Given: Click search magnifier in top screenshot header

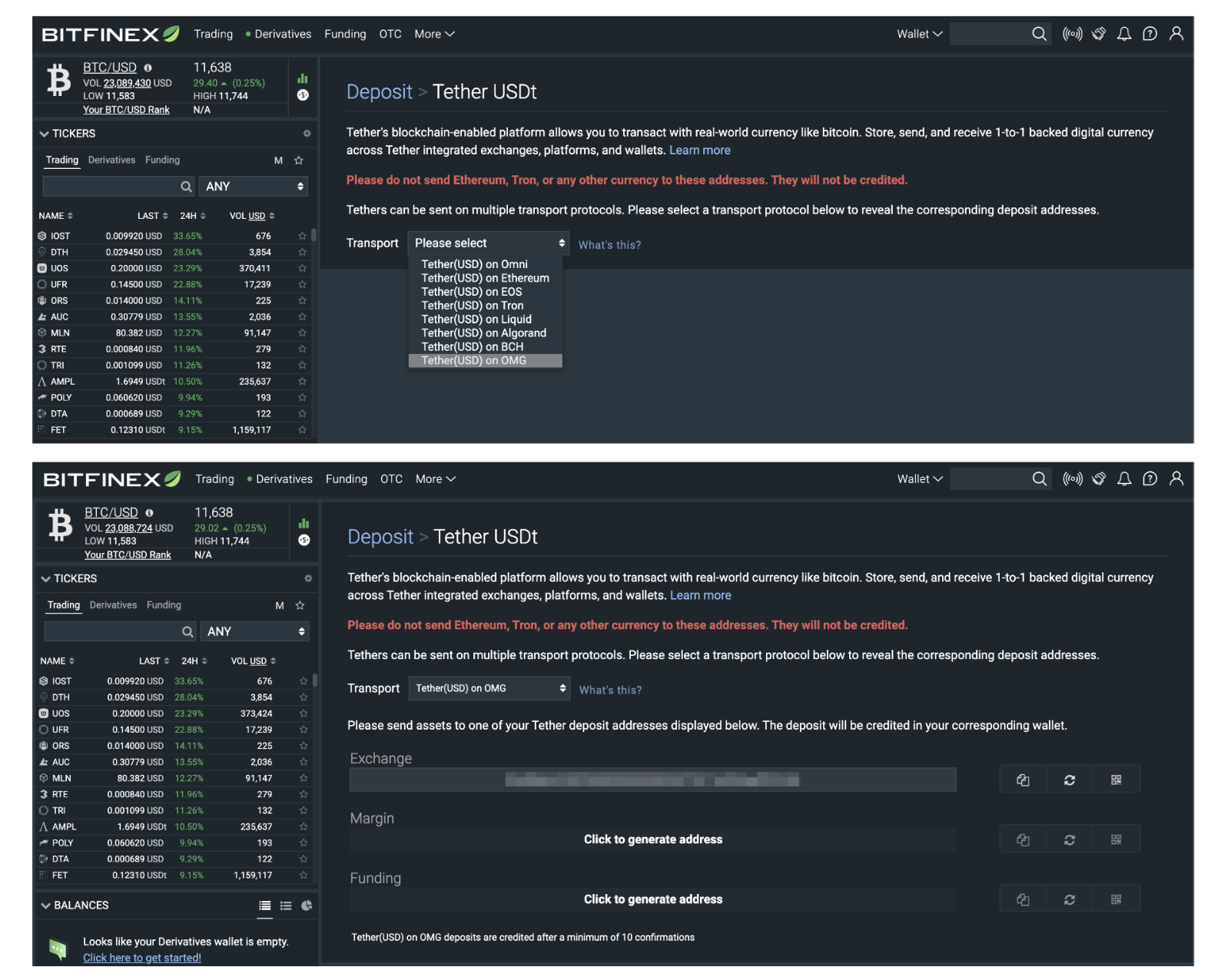Looking at the screenshot, I should click(x=1040, y=34).
